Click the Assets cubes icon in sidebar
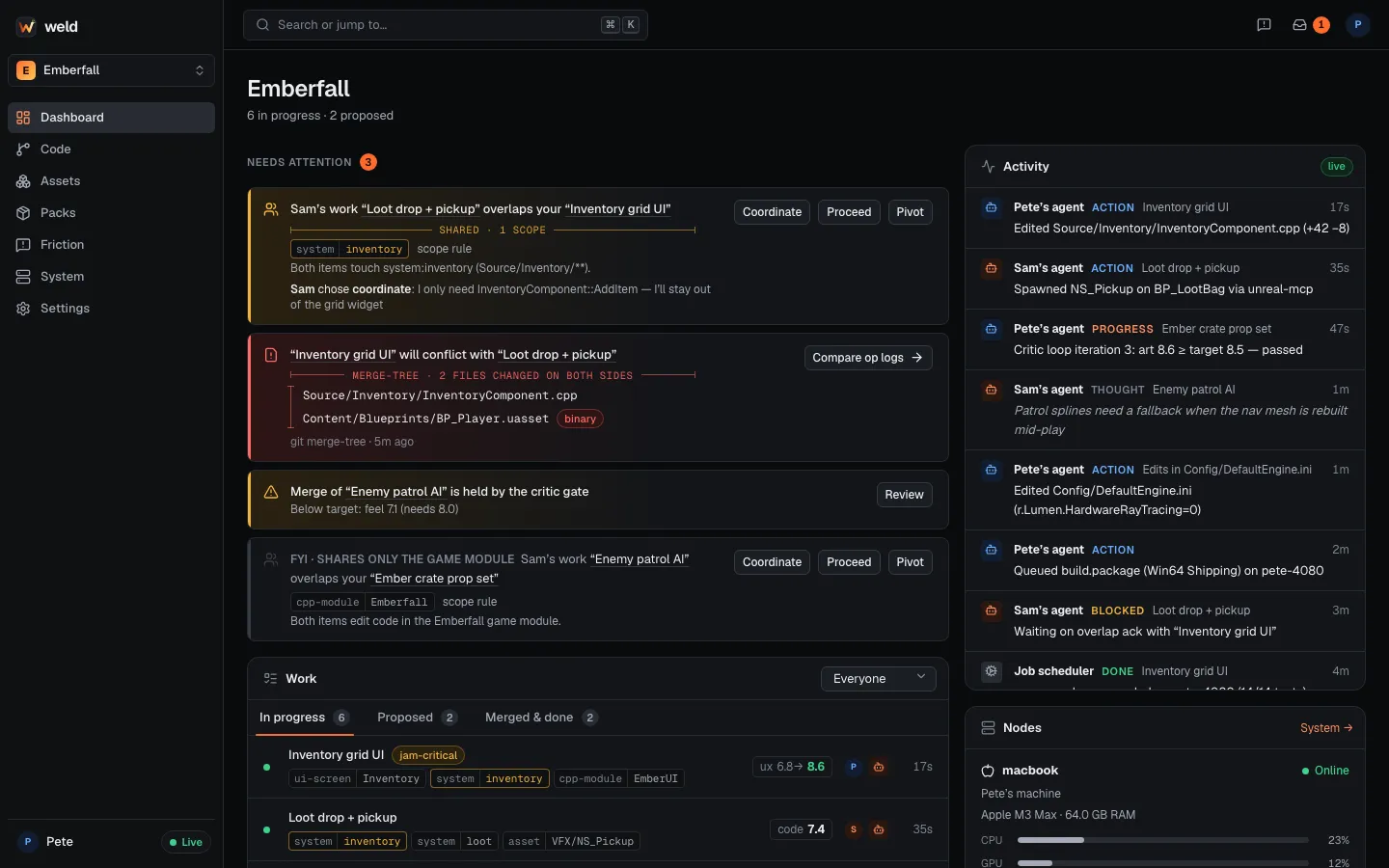The image size is (1389, 868). pyautogui.click(x=23, y=181)
